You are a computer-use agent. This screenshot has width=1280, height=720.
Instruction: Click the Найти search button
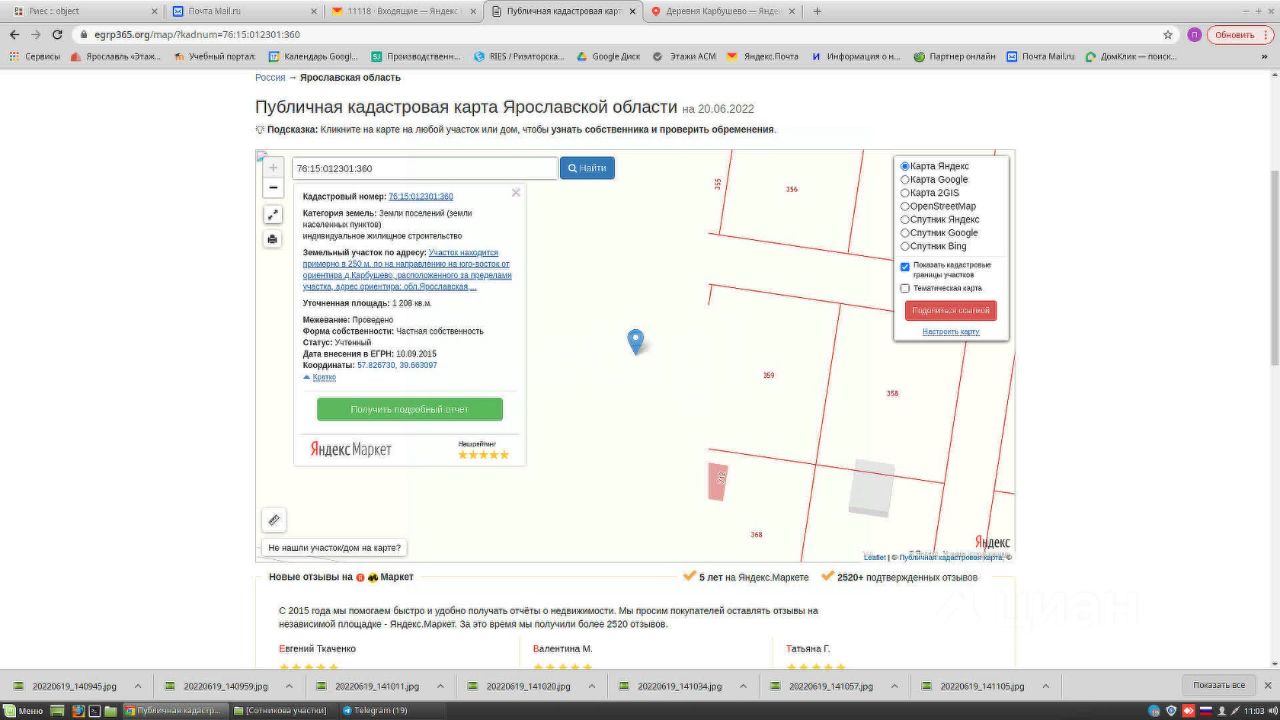pyautogui.click(x=587, y=168)
